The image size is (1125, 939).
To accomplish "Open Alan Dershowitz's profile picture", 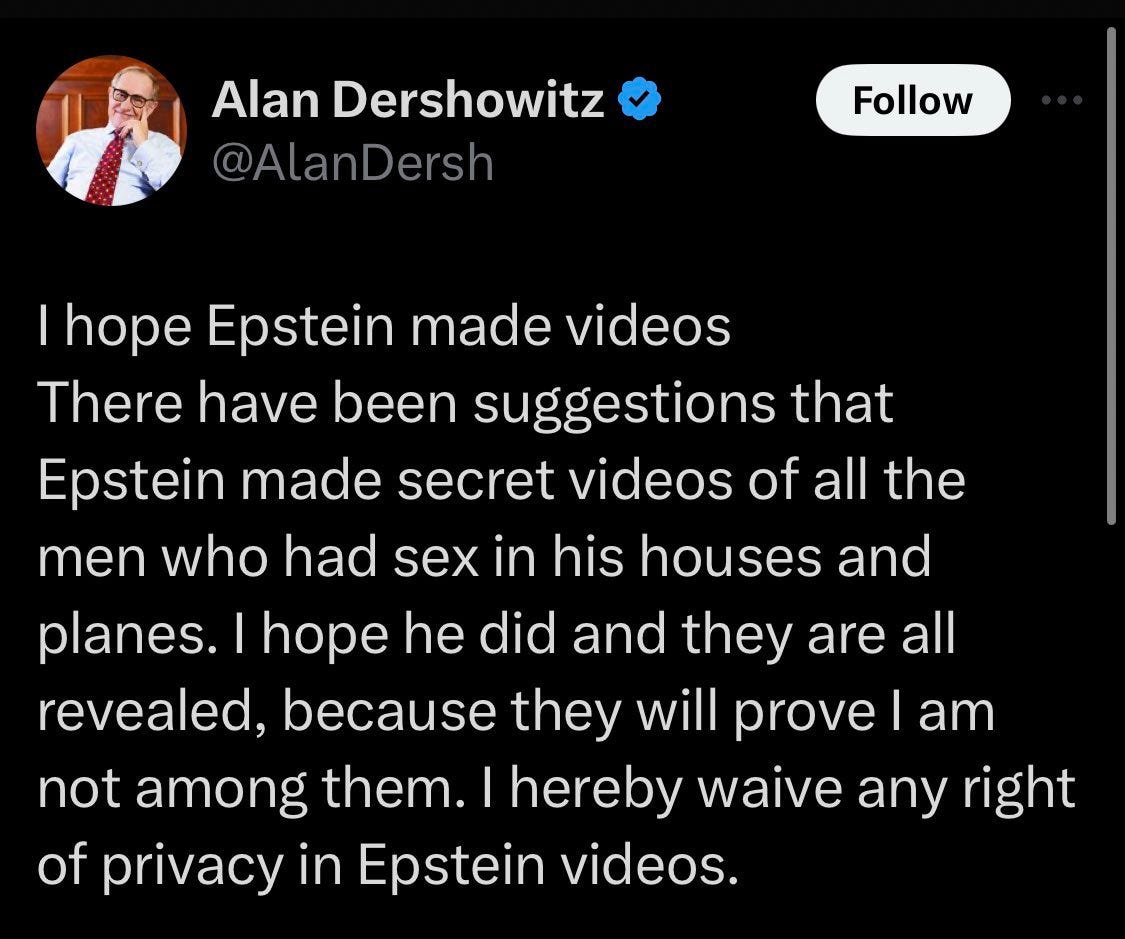I will (x=111, y=131).
